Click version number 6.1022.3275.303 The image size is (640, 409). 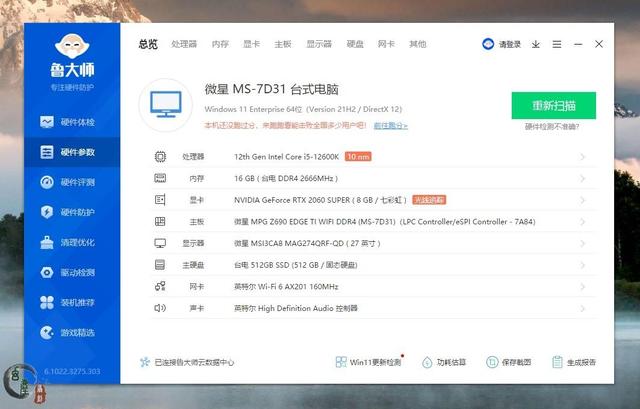coord(72,371)
